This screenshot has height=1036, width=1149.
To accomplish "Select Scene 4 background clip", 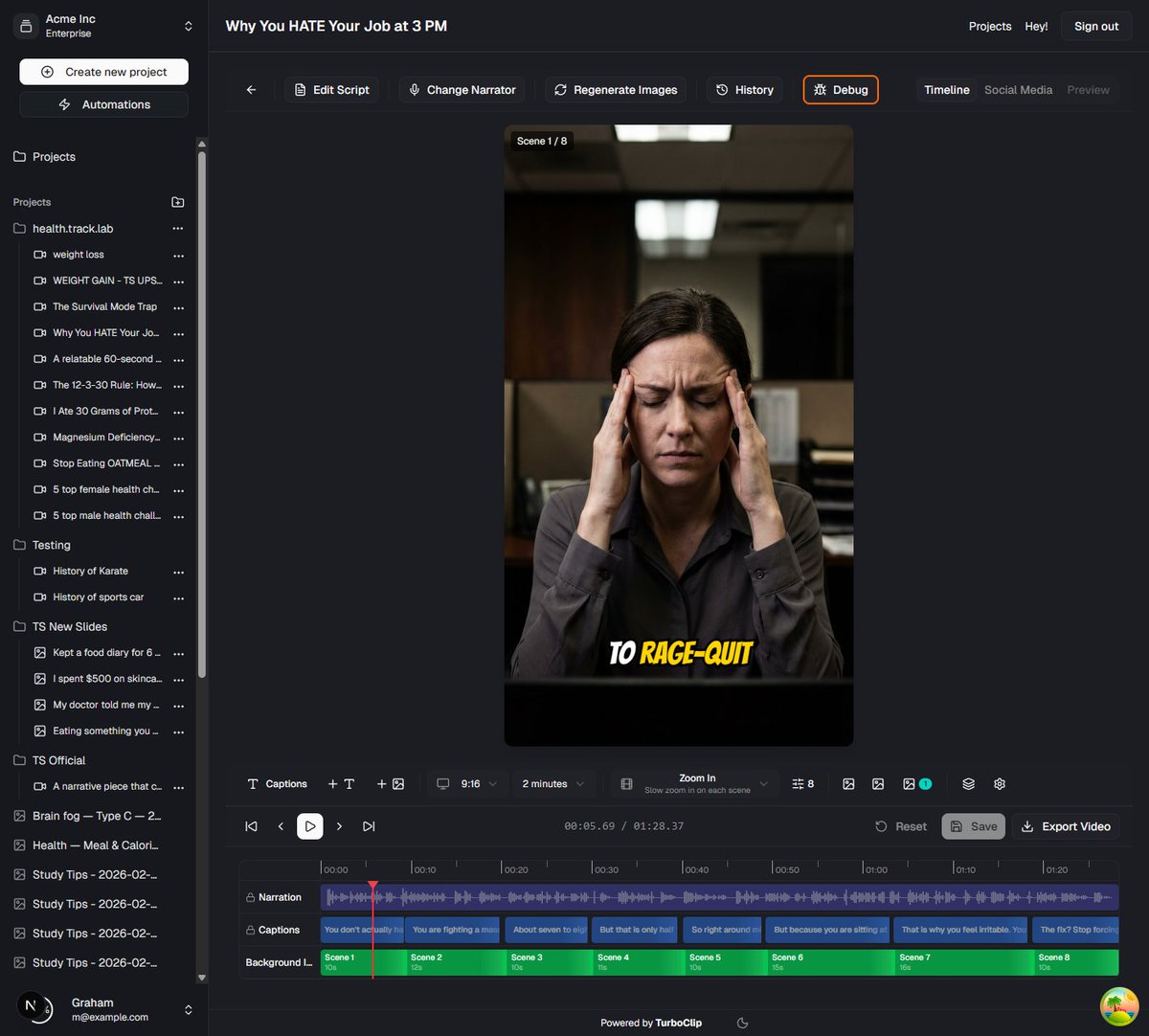I will pos(639,962).
